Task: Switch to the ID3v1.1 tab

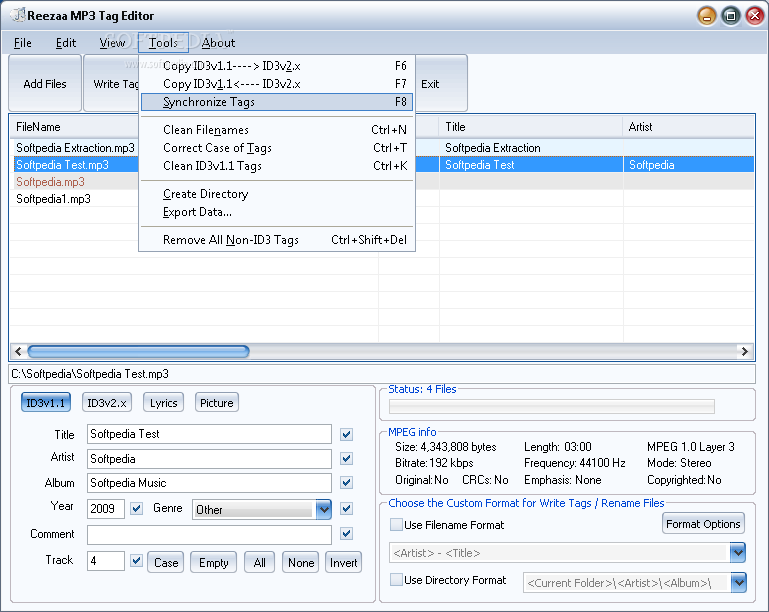Action: (x=46, y=403)
